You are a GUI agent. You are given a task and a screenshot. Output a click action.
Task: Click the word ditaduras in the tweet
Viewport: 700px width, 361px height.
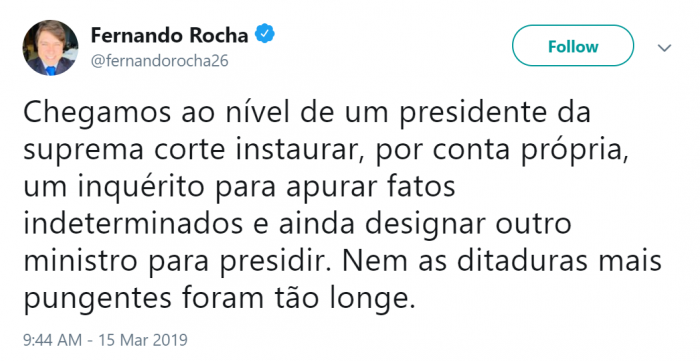(522, 261)
